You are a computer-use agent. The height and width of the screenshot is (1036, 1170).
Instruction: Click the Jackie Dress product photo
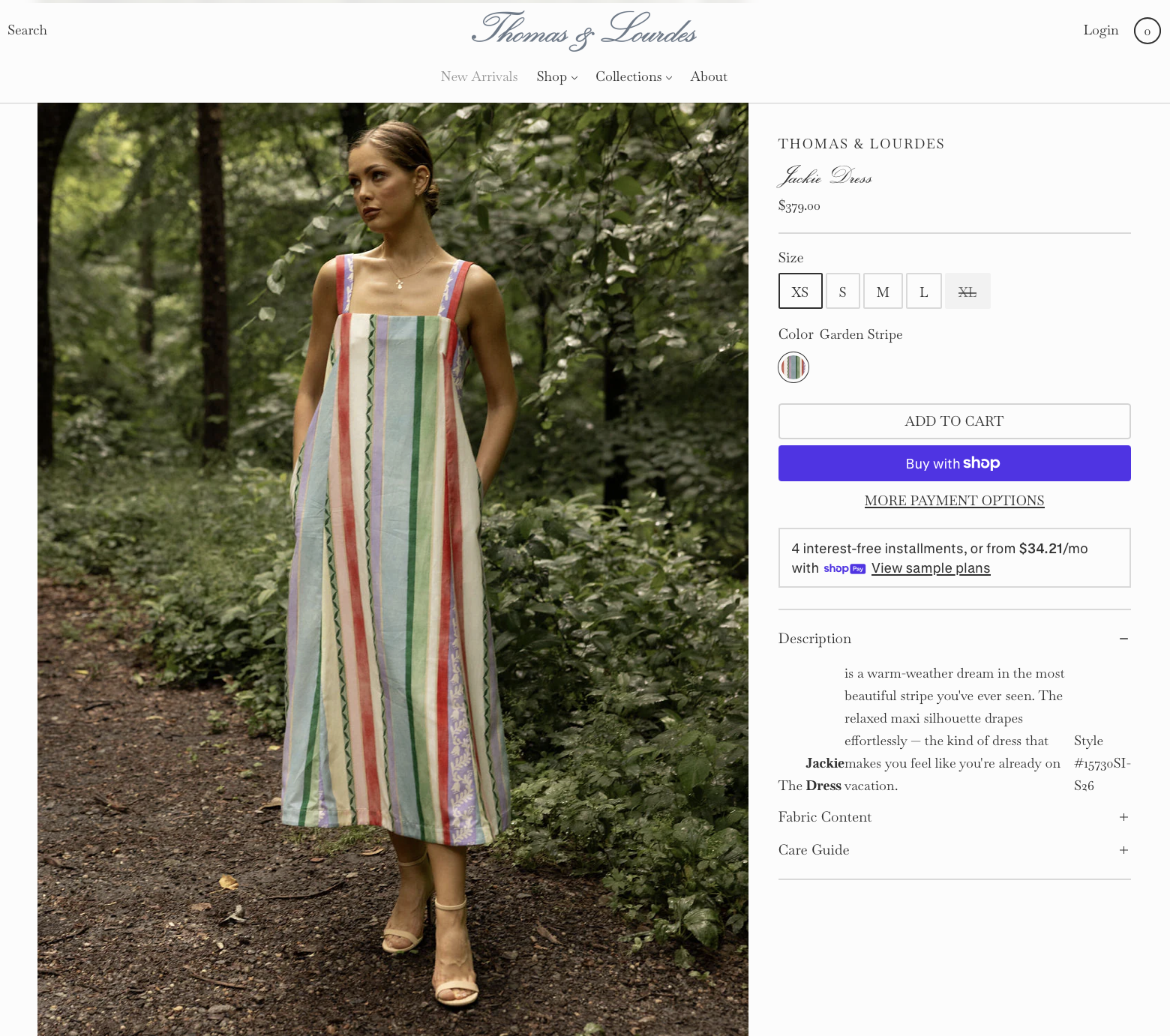click(x=393, y=570)
